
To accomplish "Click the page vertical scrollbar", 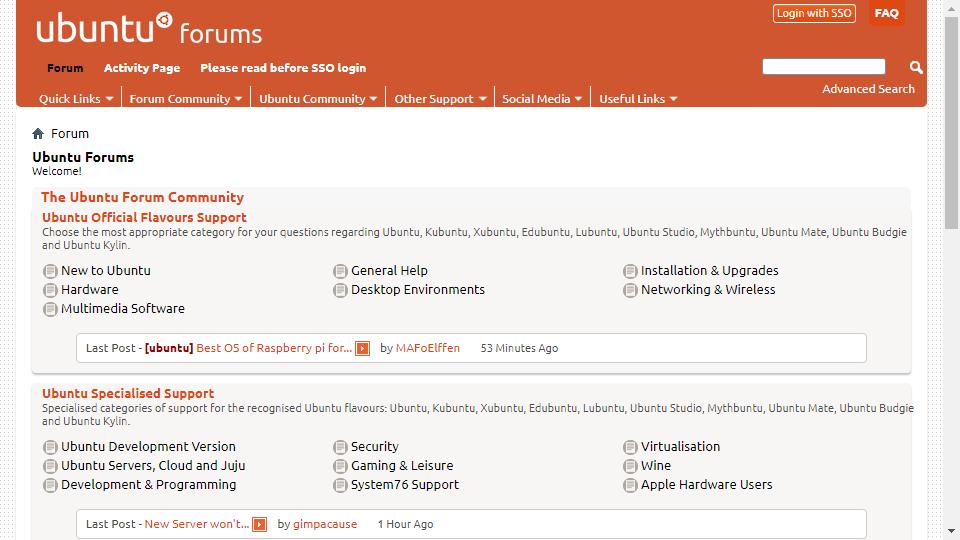I will click(951, 122).
